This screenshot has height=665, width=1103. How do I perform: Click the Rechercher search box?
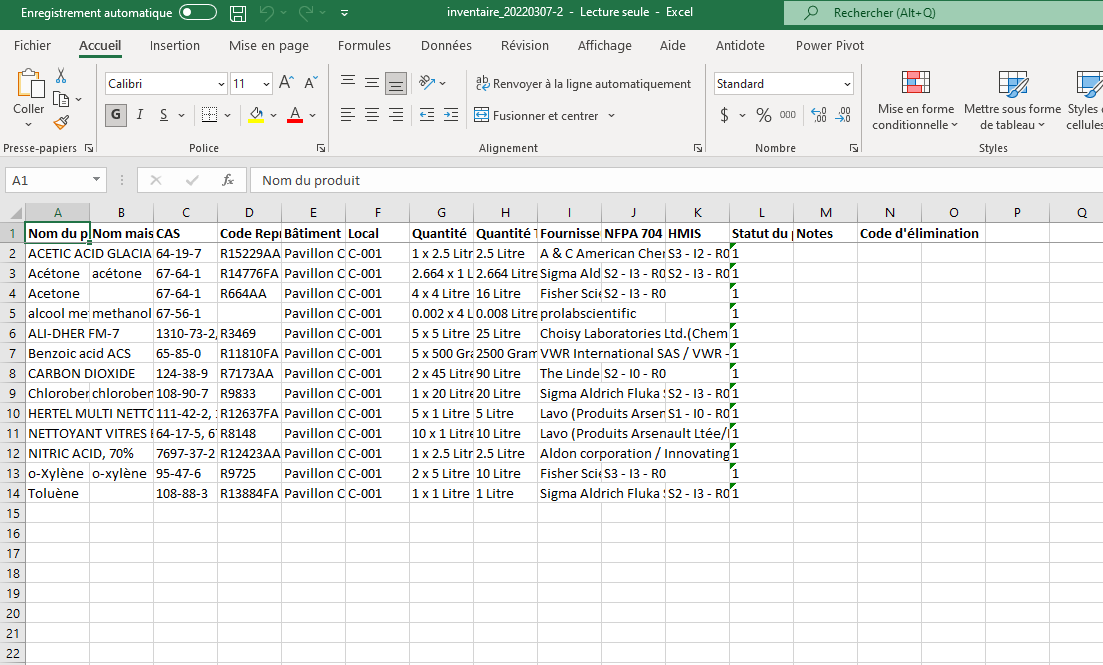(x=943, y=13)
